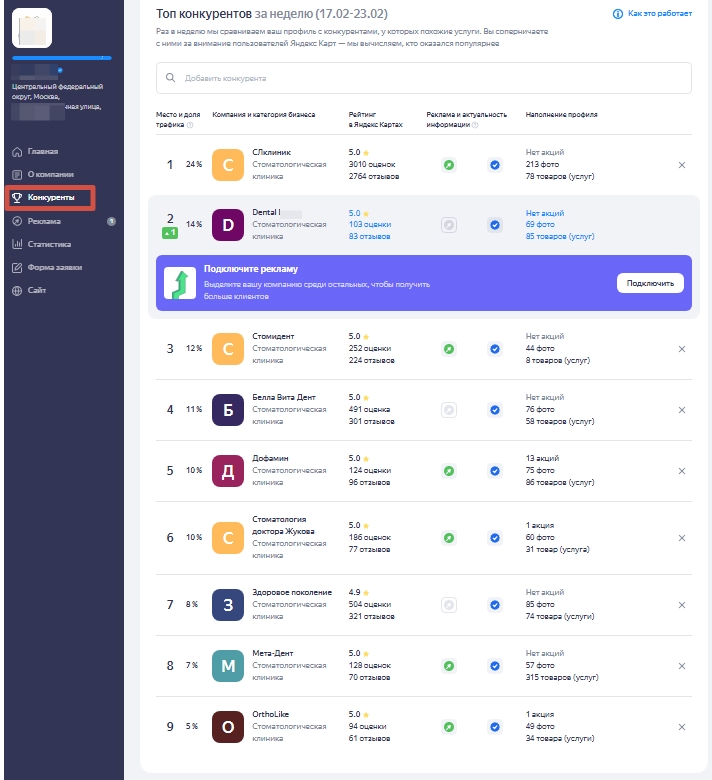Click the notification badge next to Реклама

111,221
